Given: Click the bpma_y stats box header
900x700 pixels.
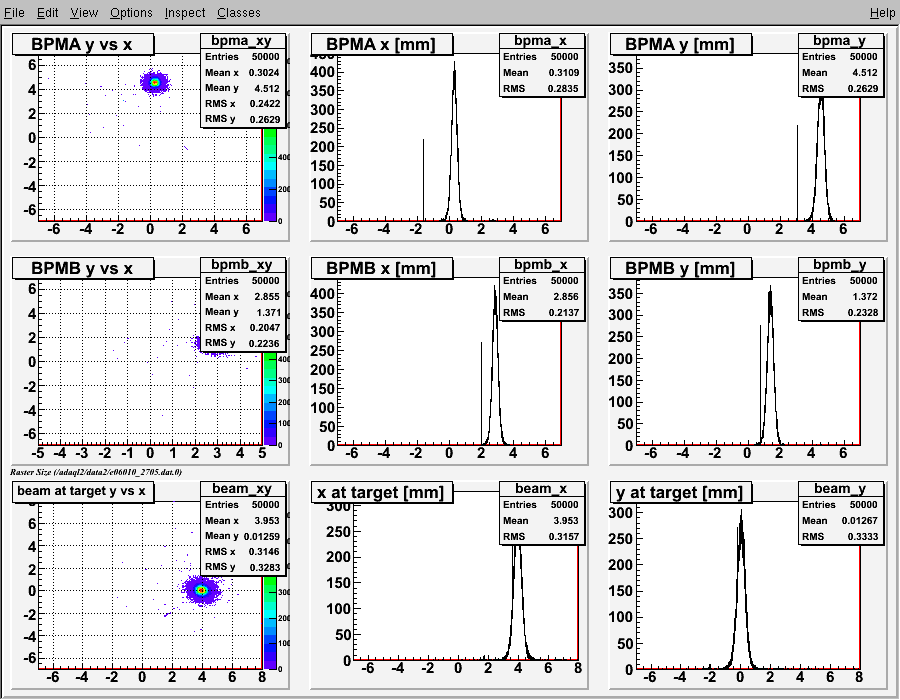Looking at the screenshot, I should [840, 41].
